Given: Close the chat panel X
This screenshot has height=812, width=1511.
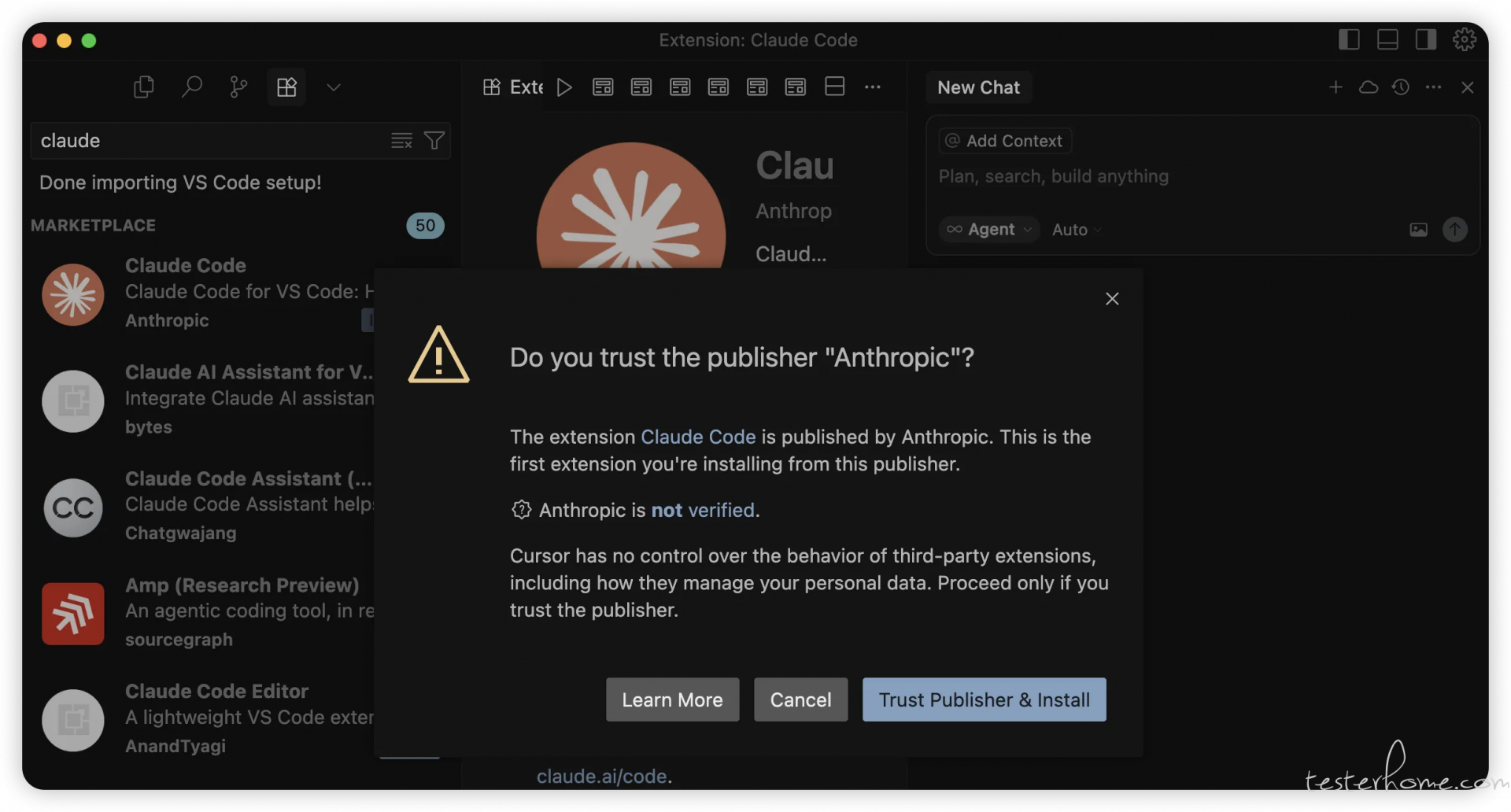Looking at the screenshot, I should (1467, 87).
